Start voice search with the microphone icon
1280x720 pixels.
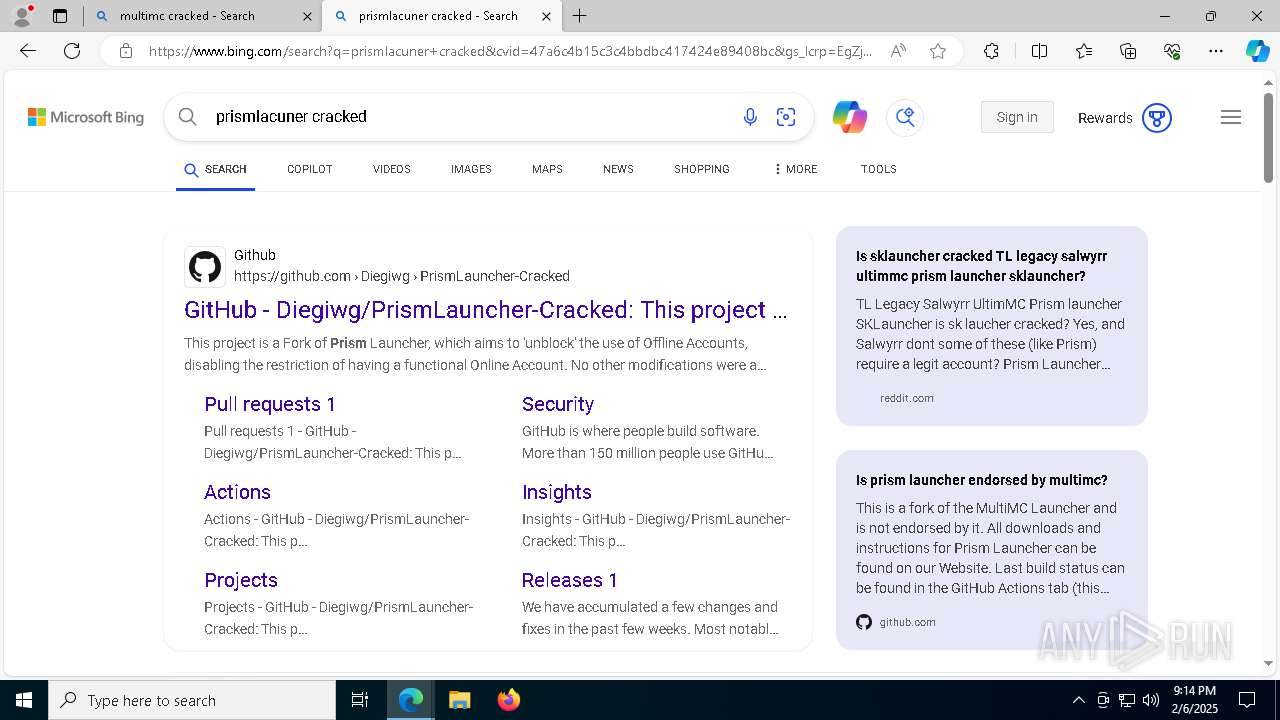(750, 117)
